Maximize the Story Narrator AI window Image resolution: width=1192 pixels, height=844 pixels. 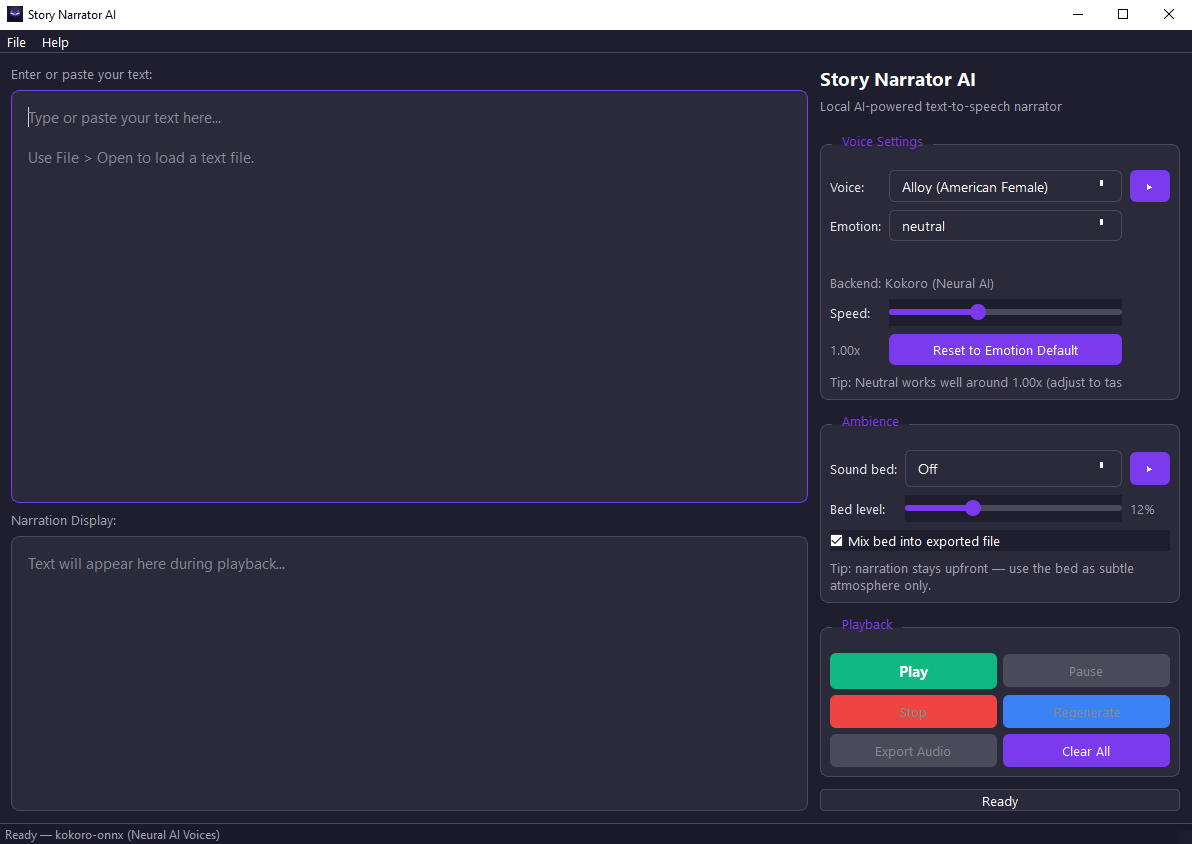tap(1123, 14)
